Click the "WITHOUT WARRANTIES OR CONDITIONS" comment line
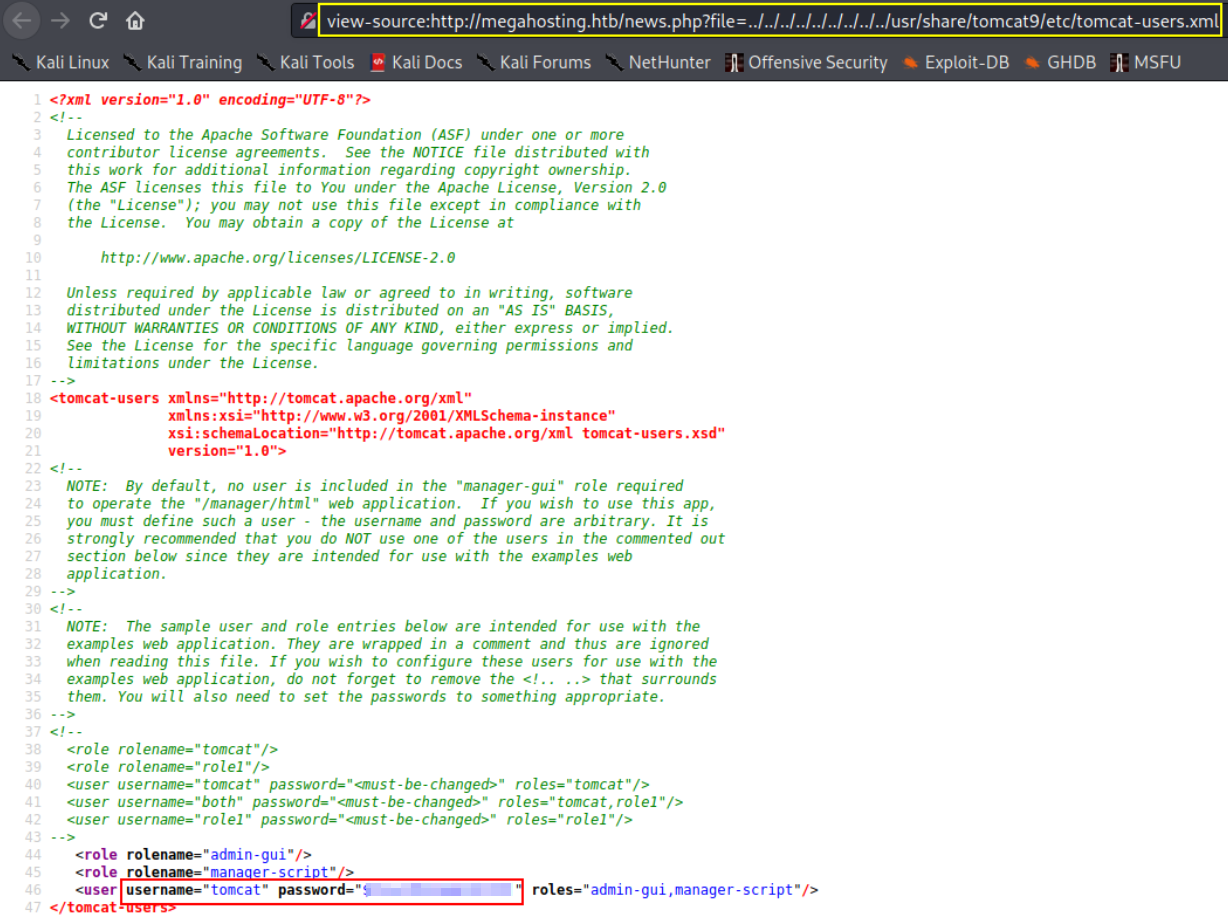 pos(370,328)
